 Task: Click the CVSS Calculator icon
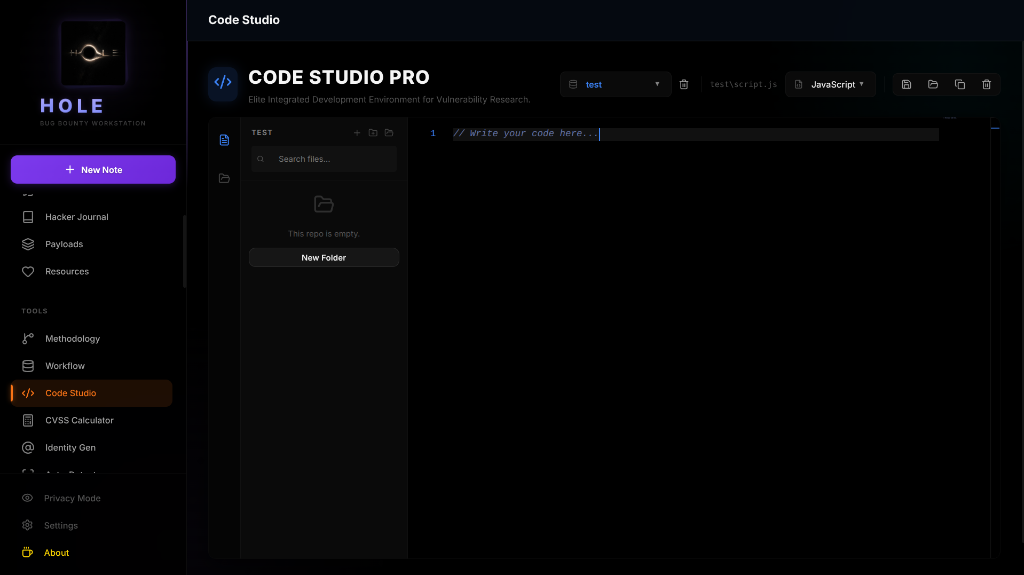(x=28, y=420)
